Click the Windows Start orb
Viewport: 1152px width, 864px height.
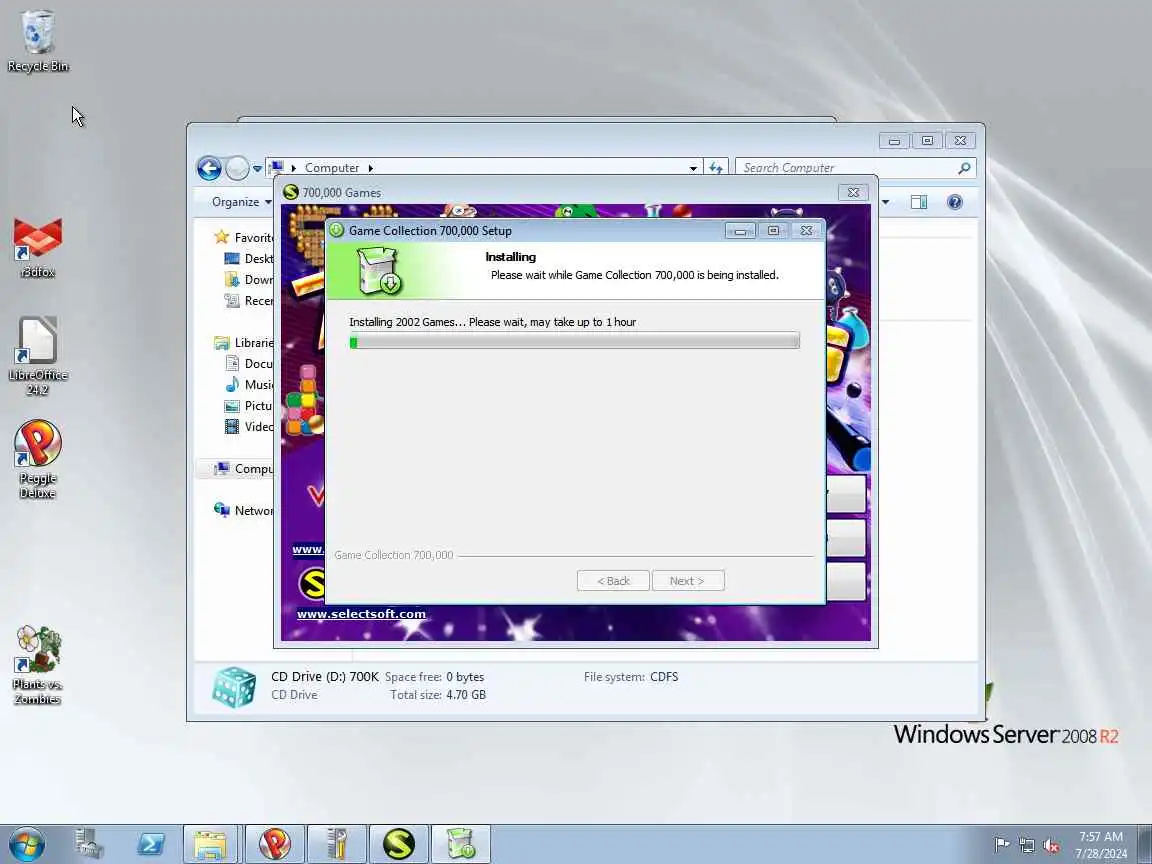tap(27, 844)
